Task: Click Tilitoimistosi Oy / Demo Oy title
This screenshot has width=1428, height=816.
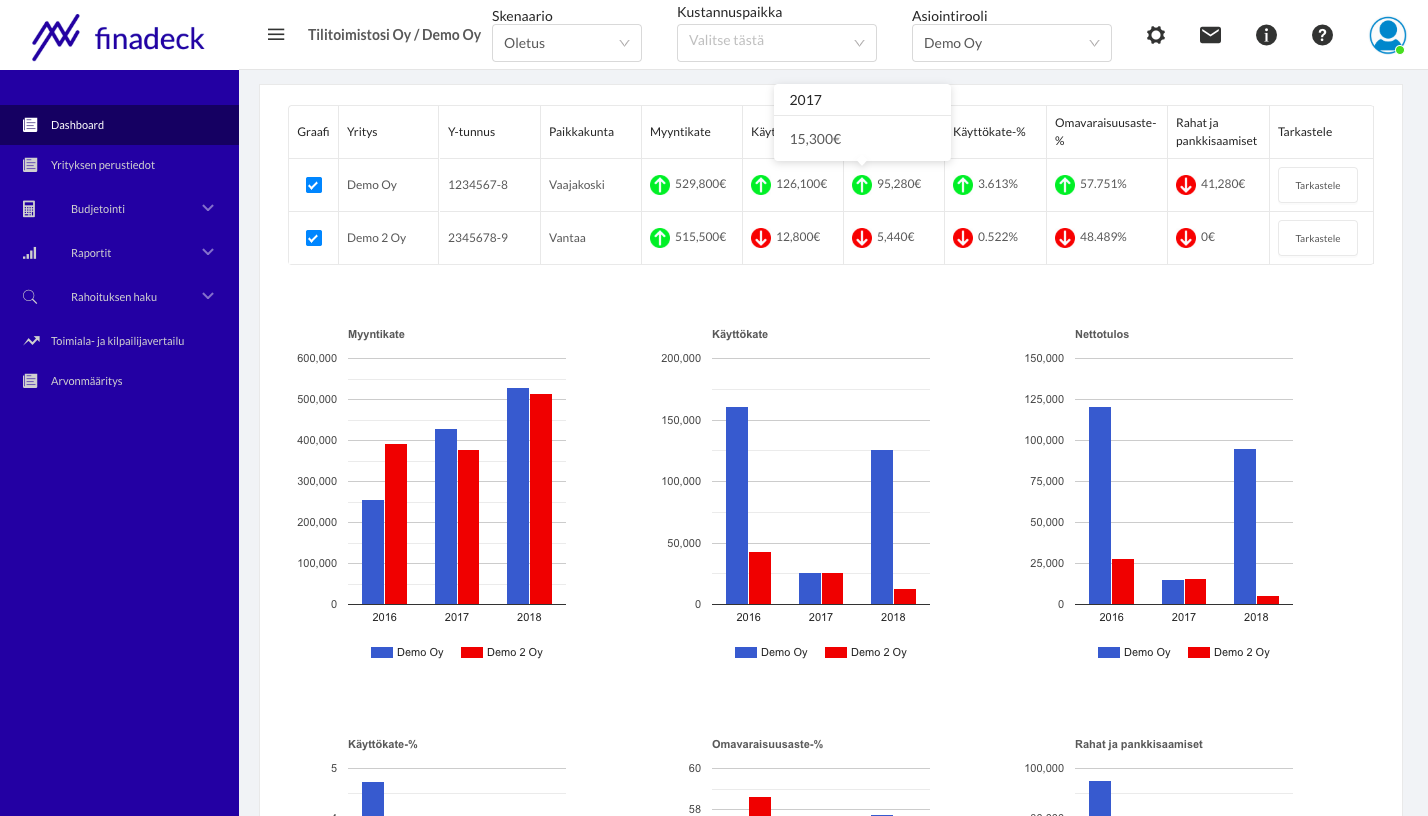Action: click(395, 35)
